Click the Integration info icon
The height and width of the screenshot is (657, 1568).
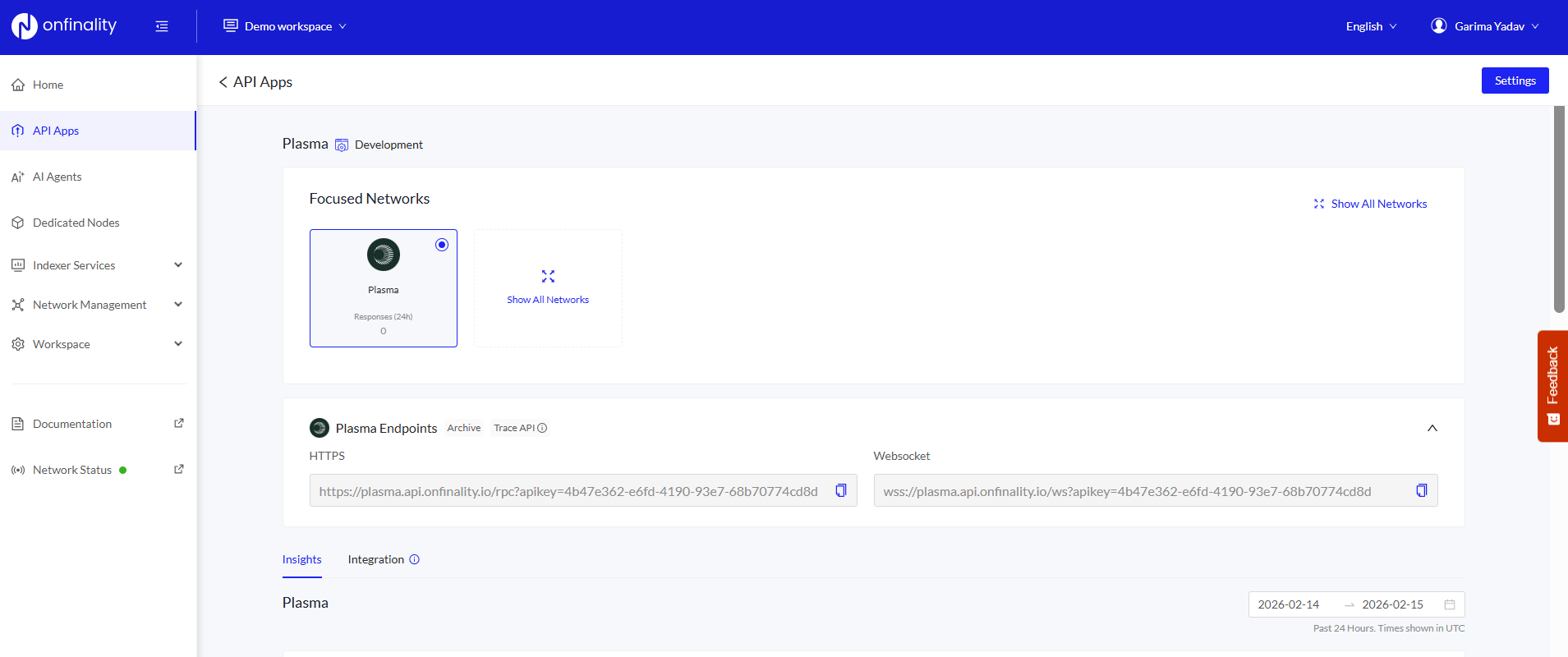pyautogui.click(x=415, y=559)
